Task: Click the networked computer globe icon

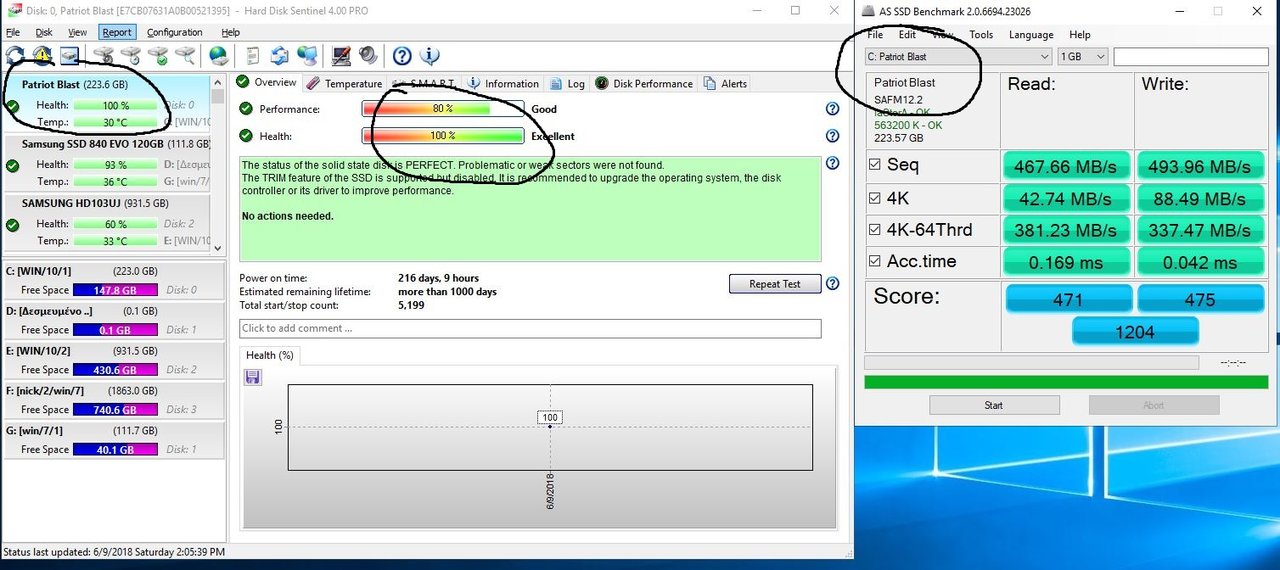Action: (x=307, y=56)
